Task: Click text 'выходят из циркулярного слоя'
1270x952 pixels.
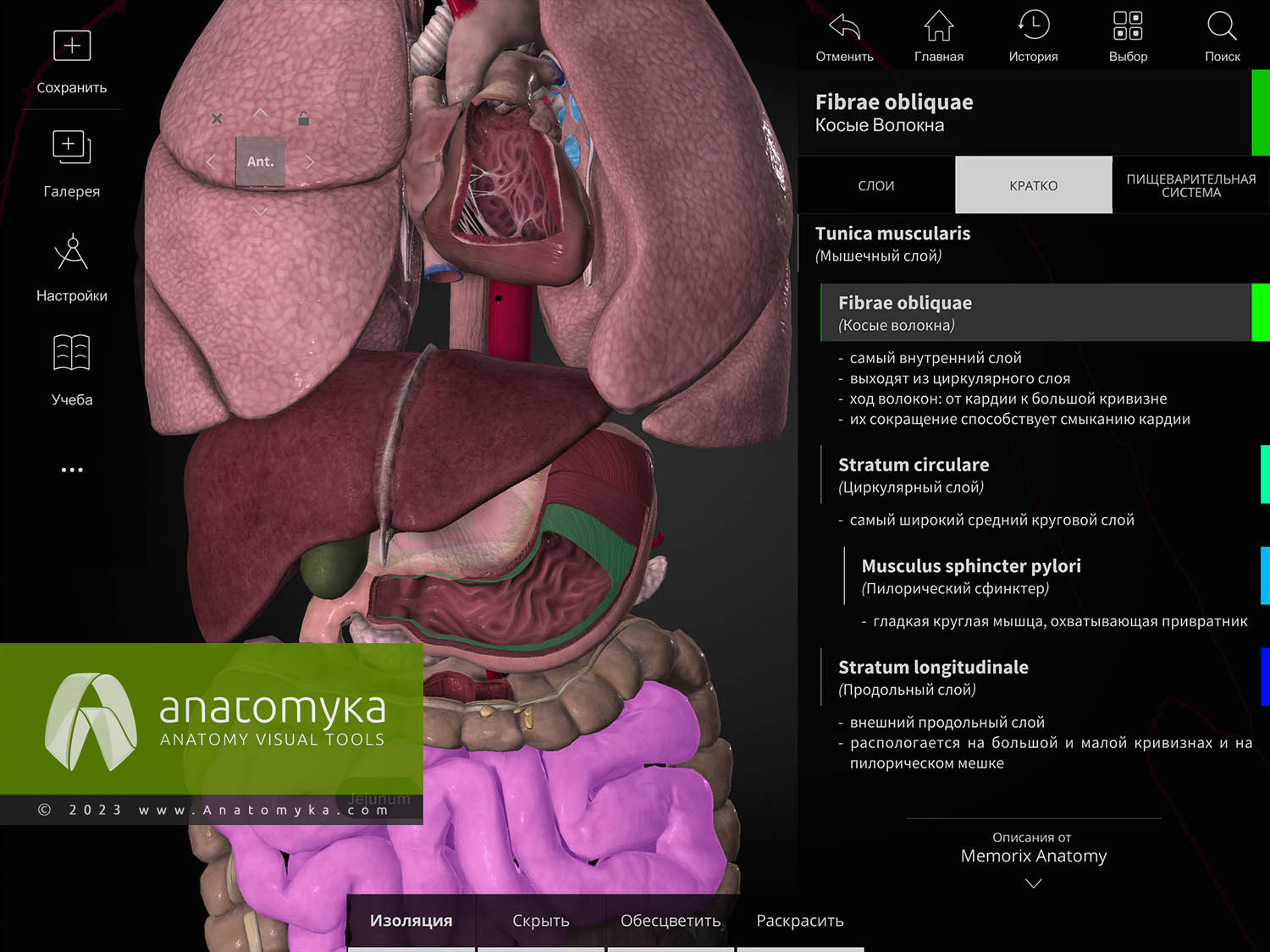Action: click(960, 378)
